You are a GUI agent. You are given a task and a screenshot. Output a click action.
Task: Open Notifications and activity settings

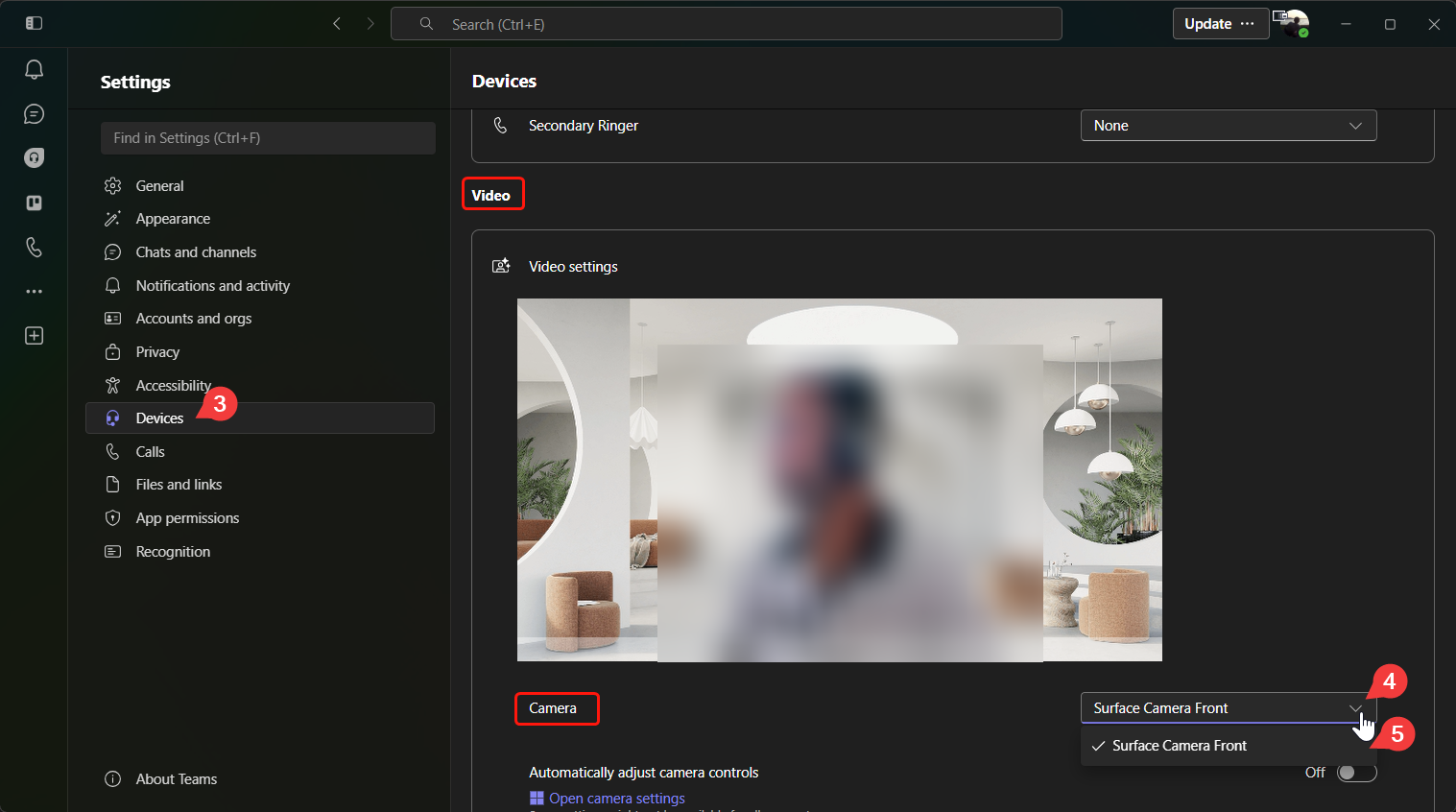[x=260, y=286]
